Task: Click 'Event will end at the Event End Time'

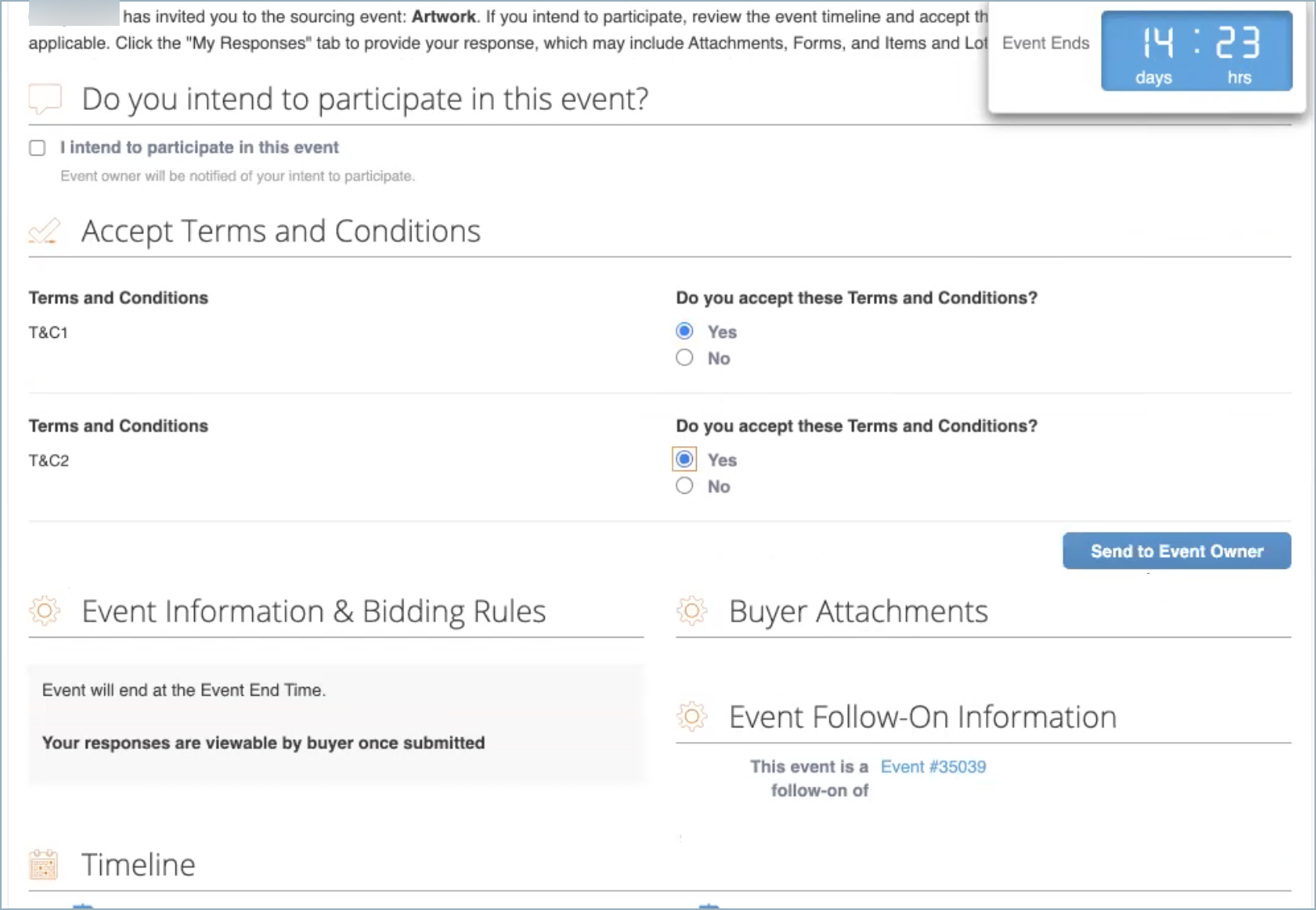Action: pos(184,690)
